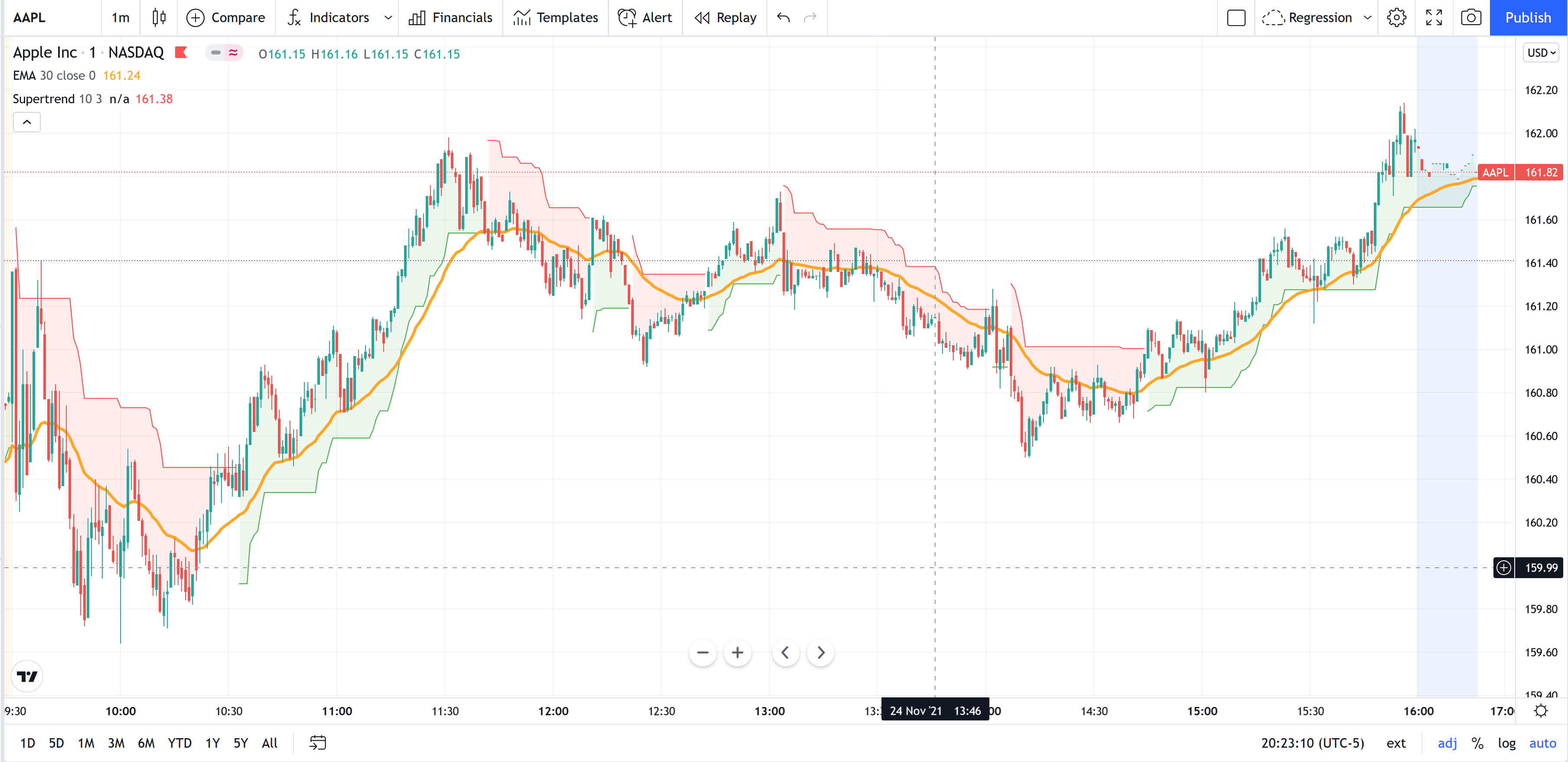Take a chart snapshot with camera
Screen dimensions: 1568x762
click(1470, 18)
